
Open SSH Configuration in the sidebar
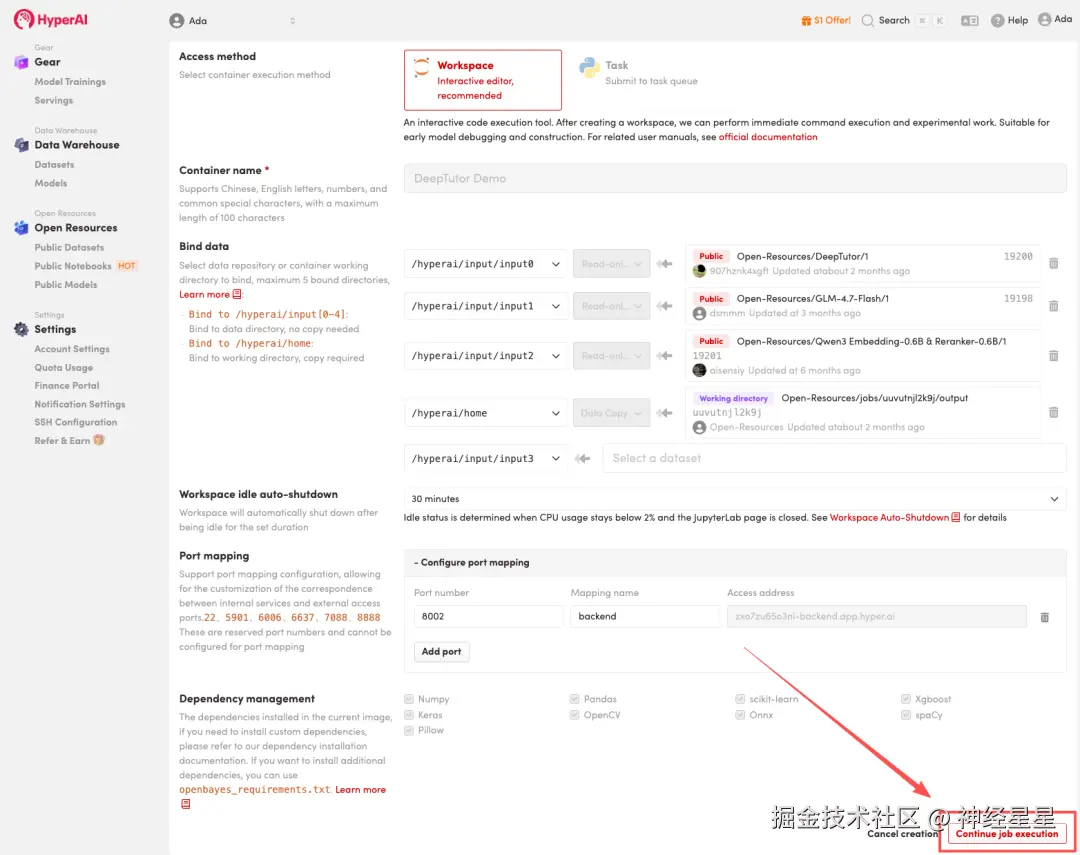pyautogui.click(x=76, y=422)
